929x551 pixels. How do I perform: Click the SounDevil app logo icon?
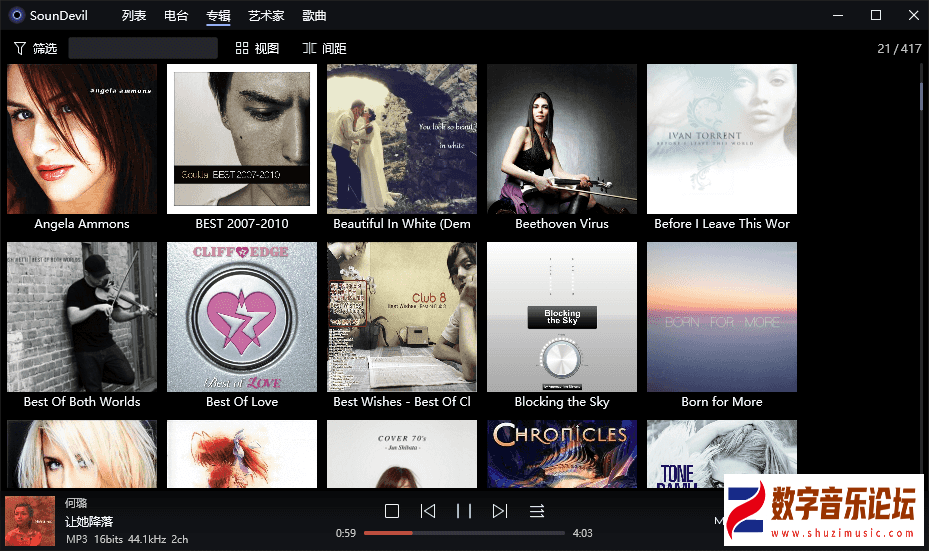click(16, 15)
